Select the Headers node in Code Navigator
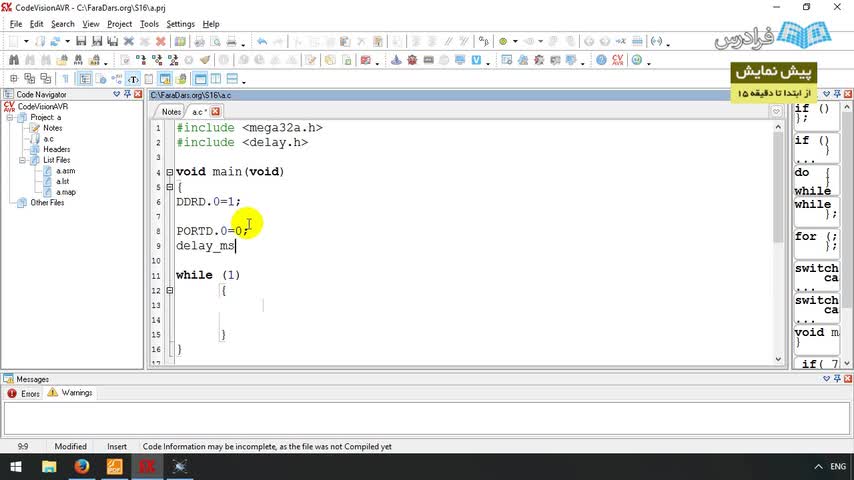854x480 pixels. coord(57,149)
